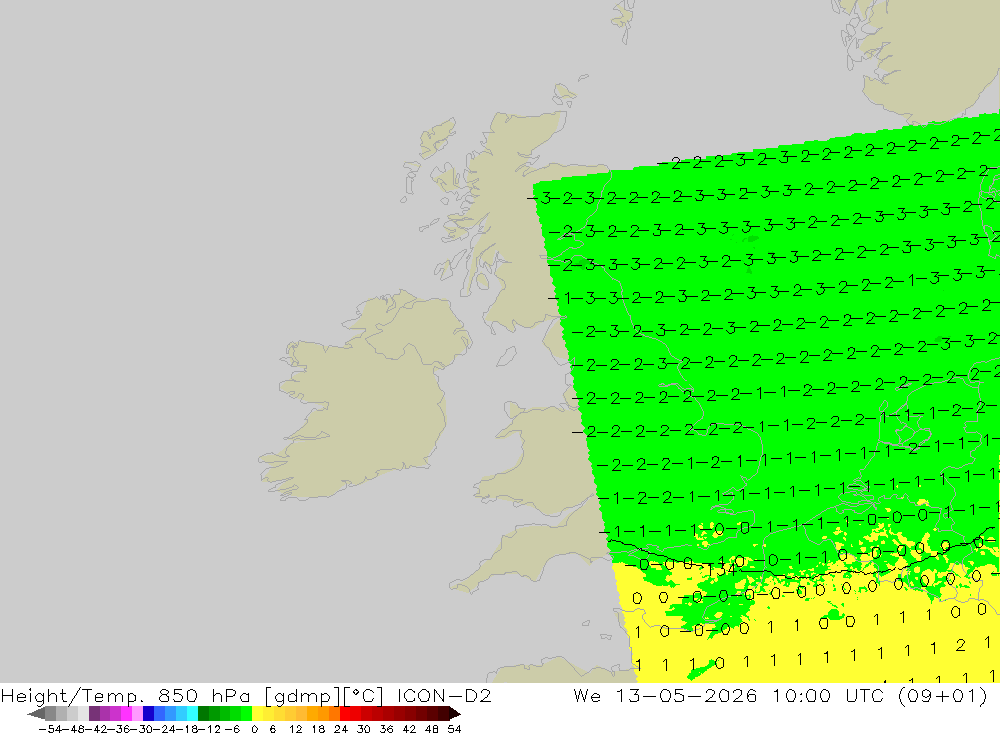
Task: Pick the cyan legend swatch
Action: tap(192, 714)
